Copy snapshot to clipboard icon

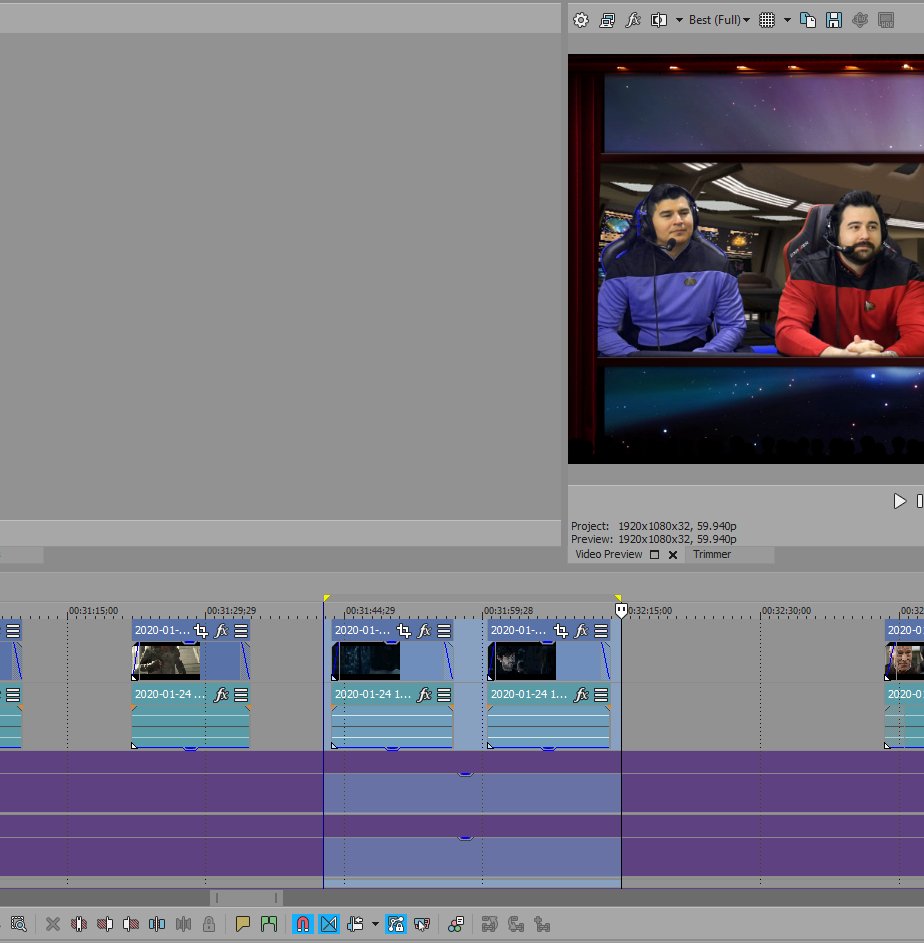808,20
